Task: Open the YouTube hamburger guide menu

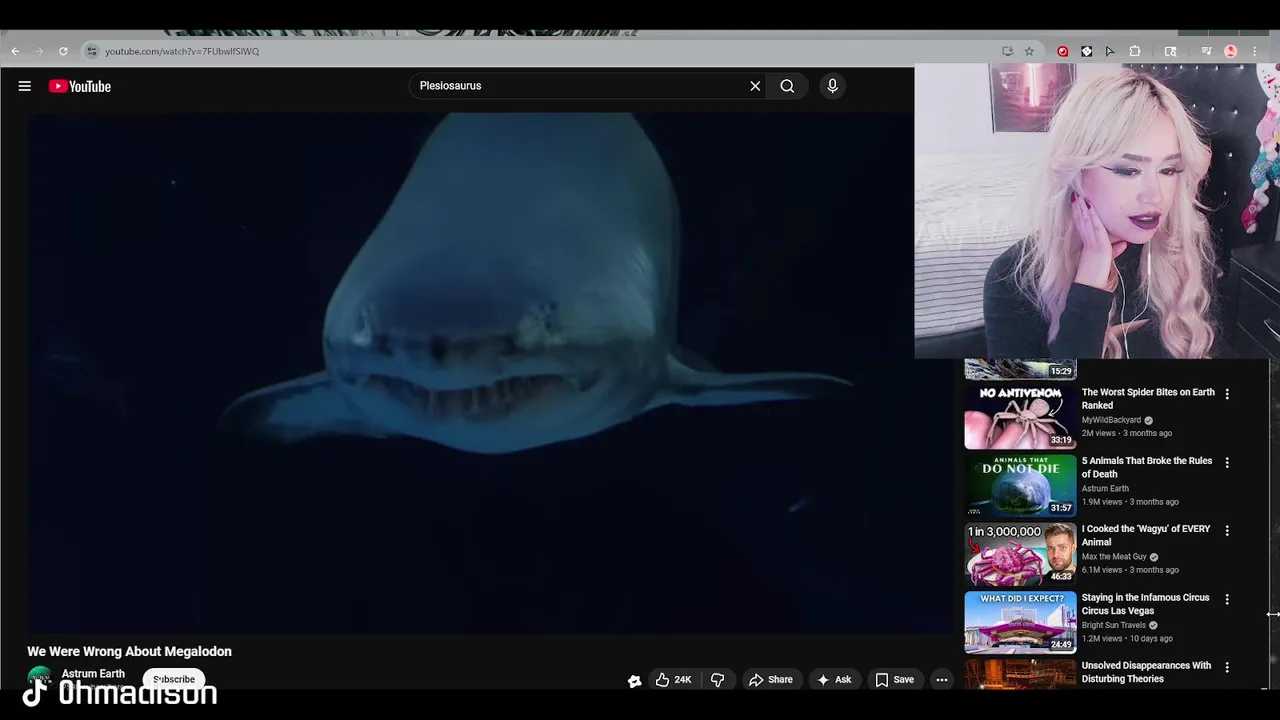Action: tap(24, 86)
